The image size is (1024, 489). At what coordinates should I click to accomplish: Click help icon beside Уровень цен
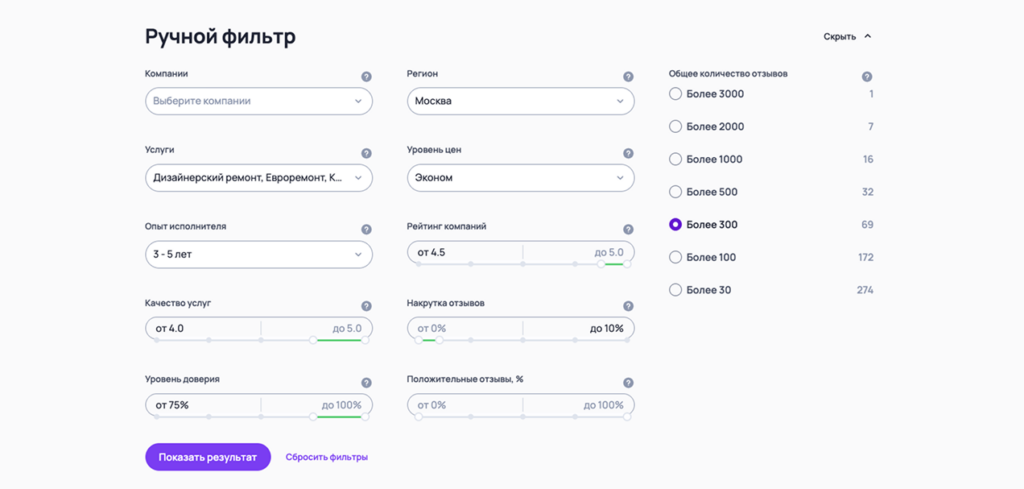[x=628, y=153]
